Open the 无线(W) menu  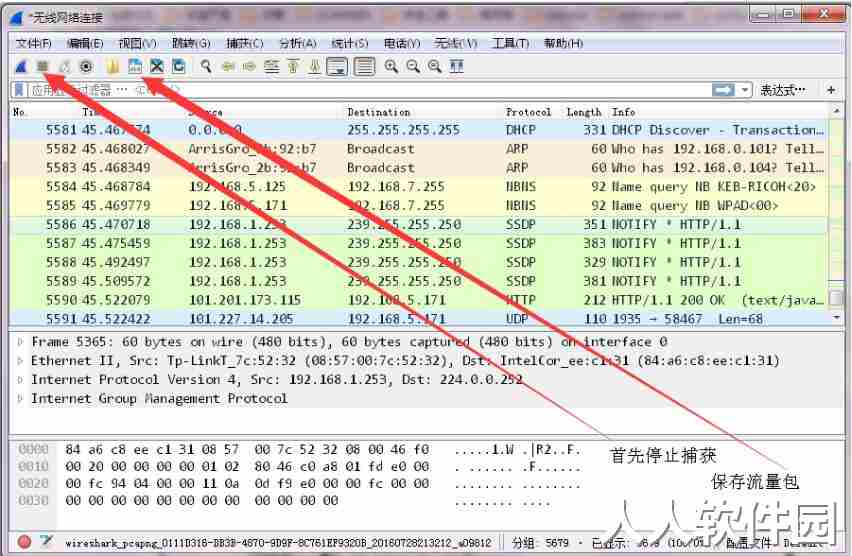[x=455, y=43]
